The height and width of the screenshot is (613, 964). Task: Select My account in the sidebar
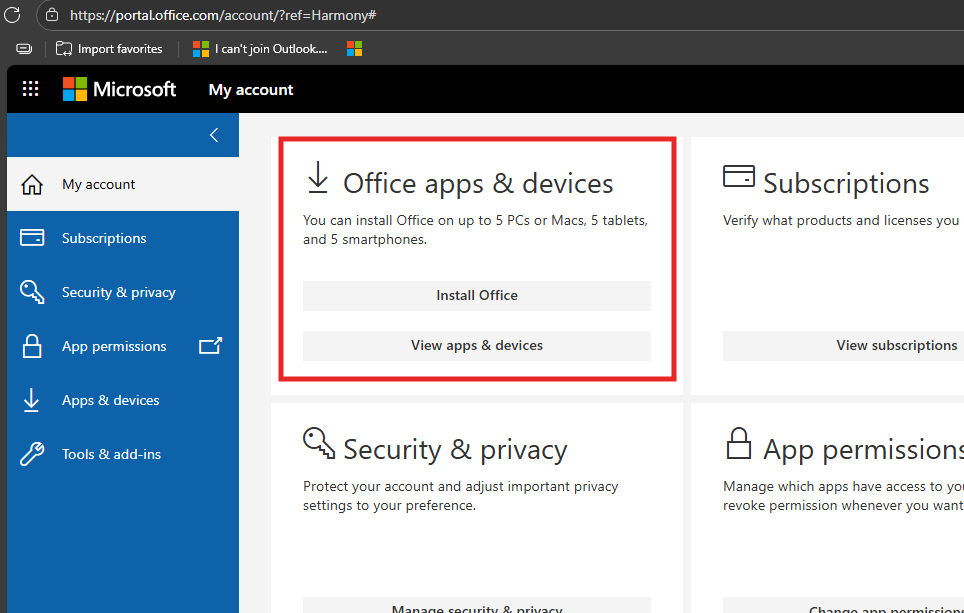coord(123,184)
